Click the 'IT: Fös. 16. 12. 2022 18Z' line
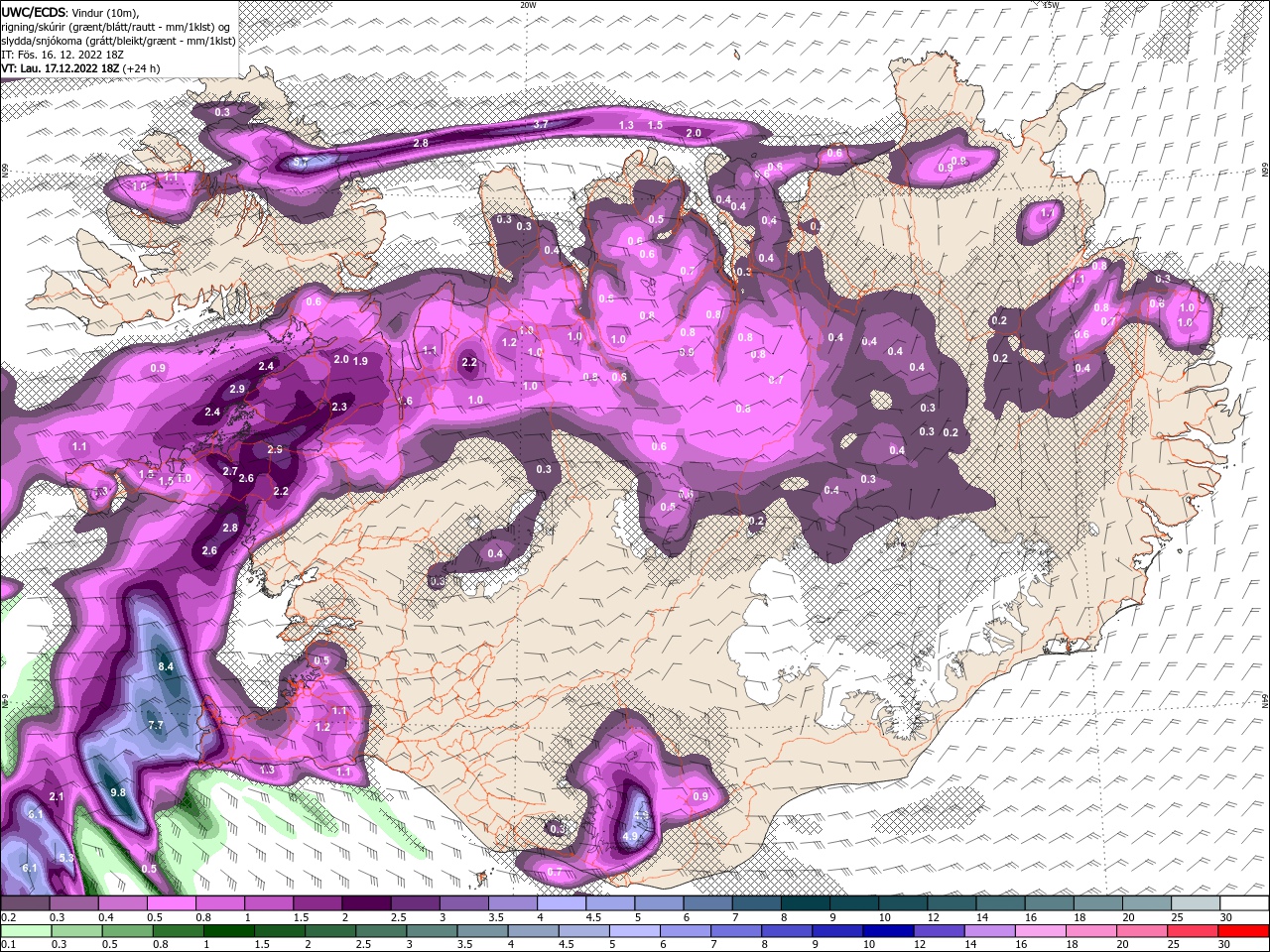The height and width of the screenshot is (952, 1270). tap(62, 54)
